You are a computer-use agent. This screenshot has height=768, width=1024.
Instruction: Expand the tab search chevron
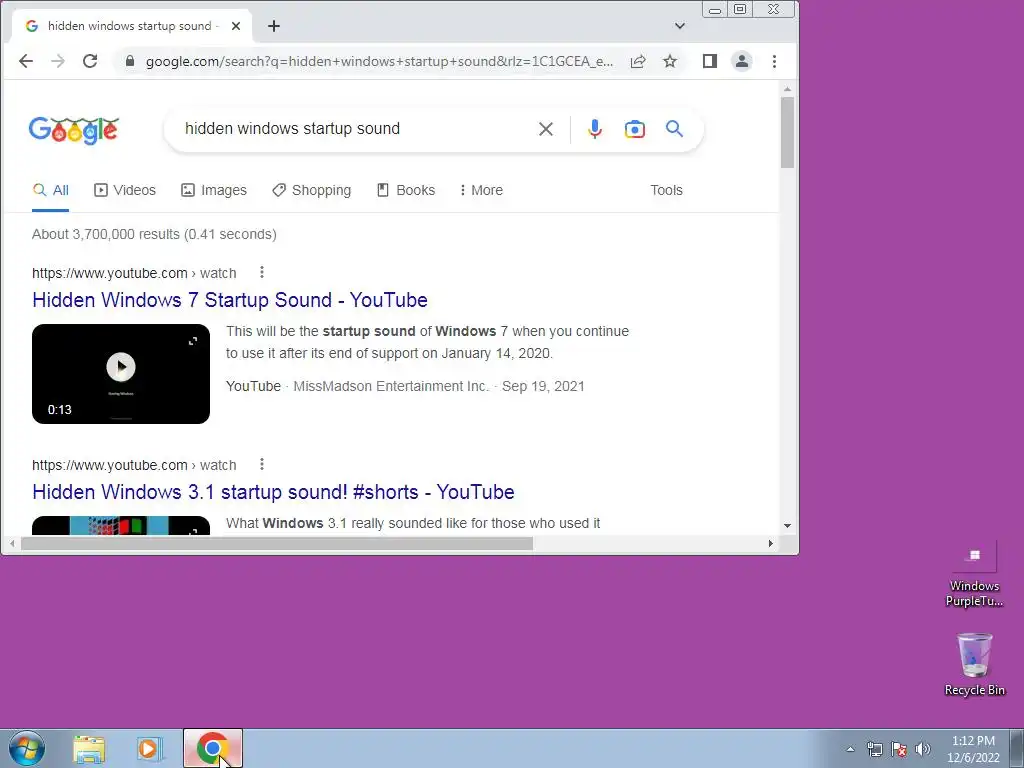tap(680, 26)
